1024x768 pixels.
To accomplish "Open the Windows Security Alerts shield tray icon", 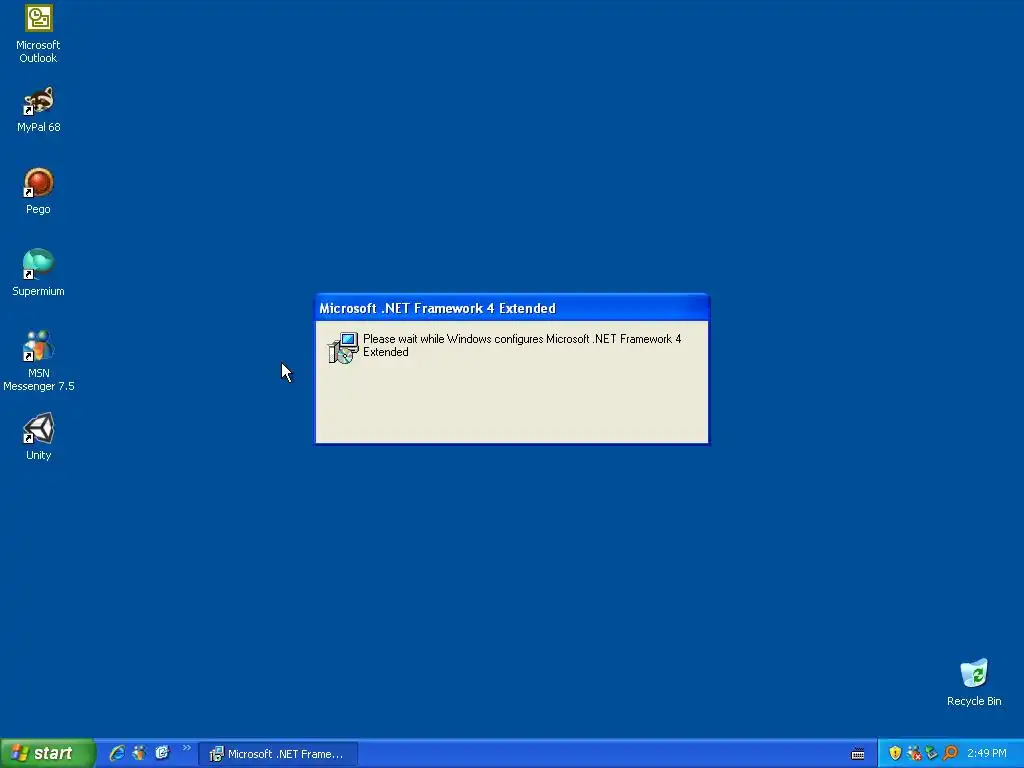I will click(x=895, y=753).
